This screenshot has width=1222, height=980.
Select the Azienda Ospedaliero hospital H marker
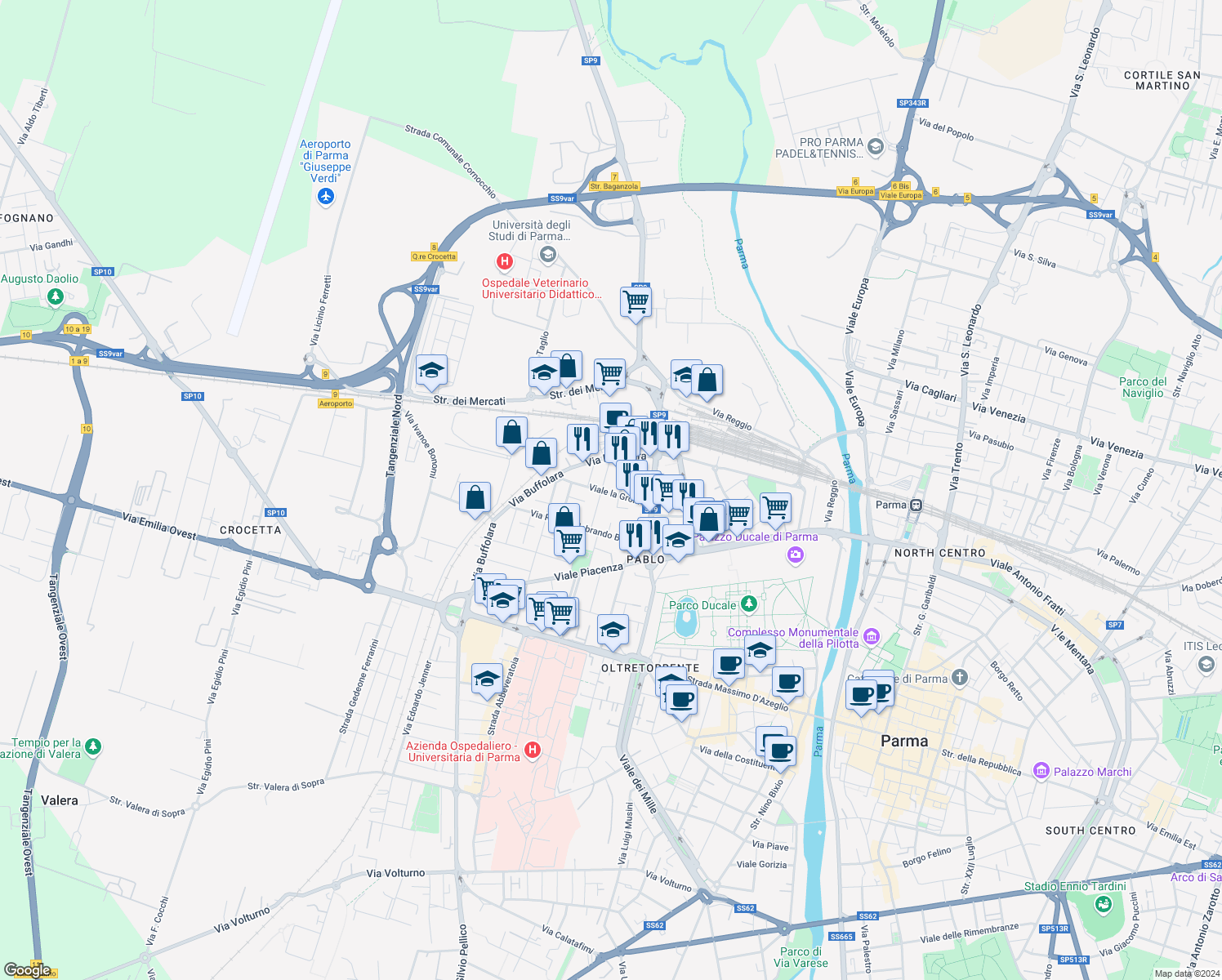[x=533, y=750]
